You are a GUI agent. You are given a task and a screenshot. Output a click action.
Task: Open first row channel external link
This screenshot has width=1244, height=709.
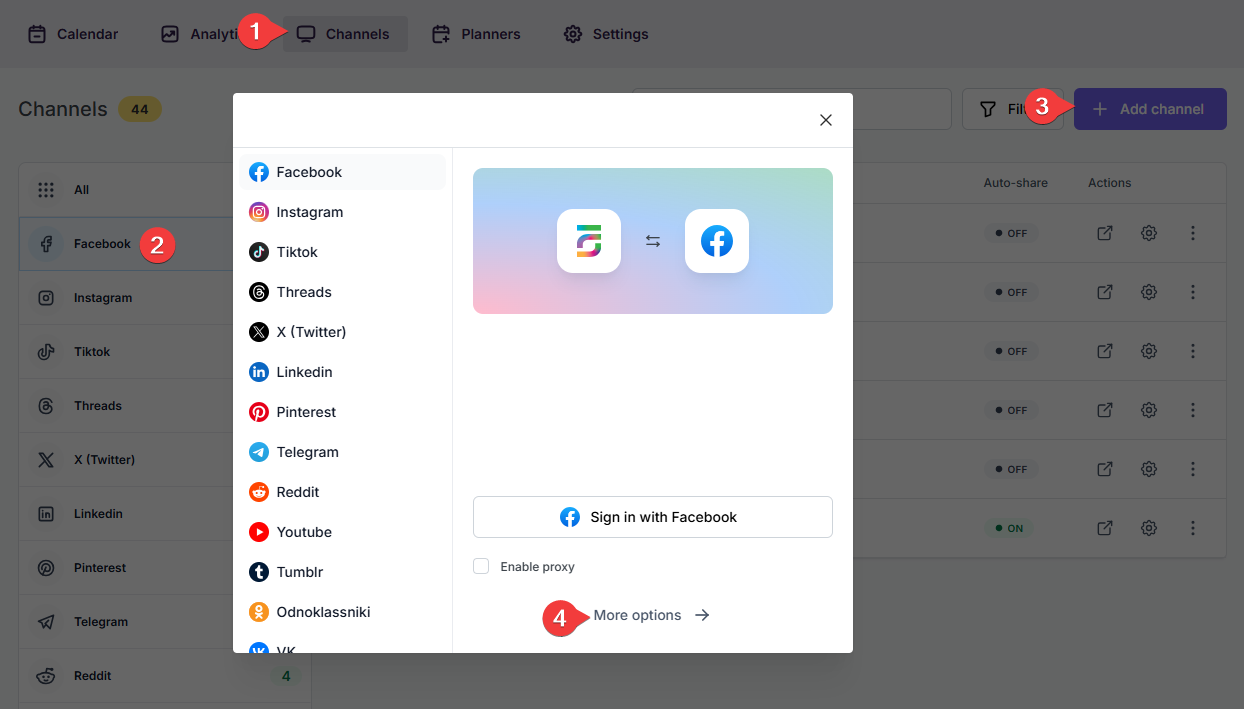(1105, 233)
